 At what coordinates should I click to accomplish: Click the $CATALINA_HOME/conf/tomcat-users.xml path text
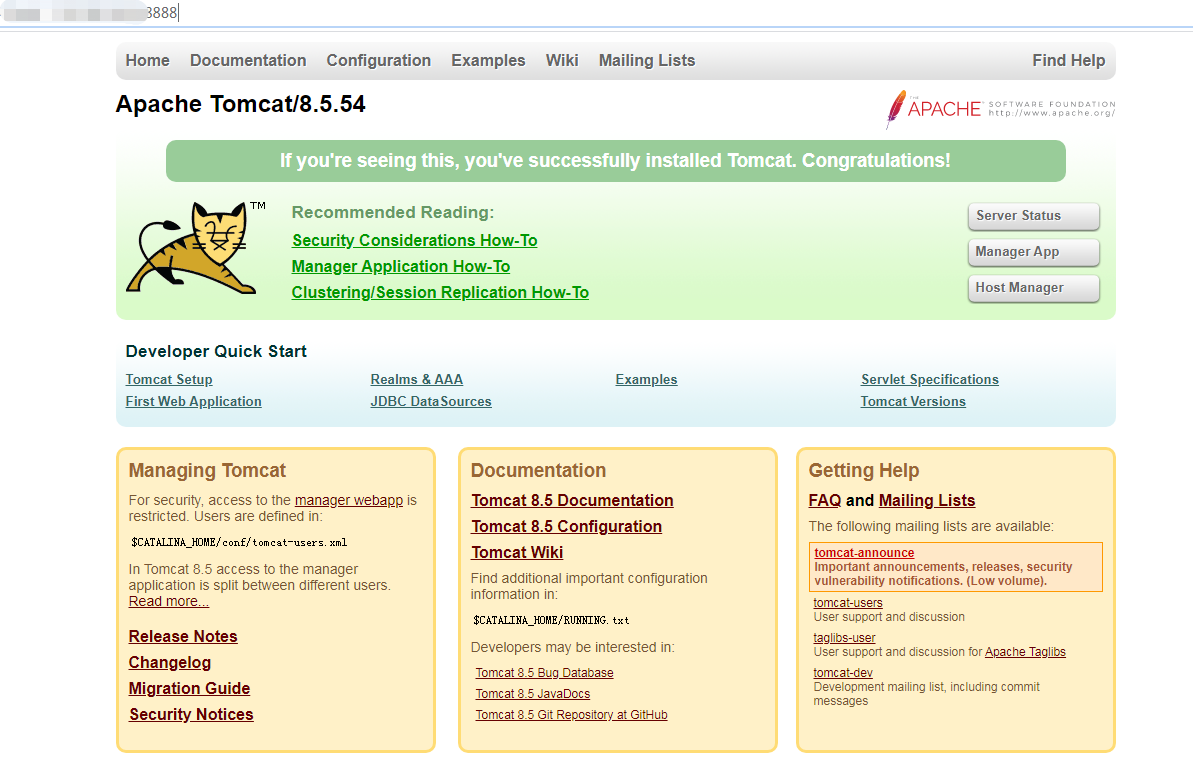(x=239, y=543)
